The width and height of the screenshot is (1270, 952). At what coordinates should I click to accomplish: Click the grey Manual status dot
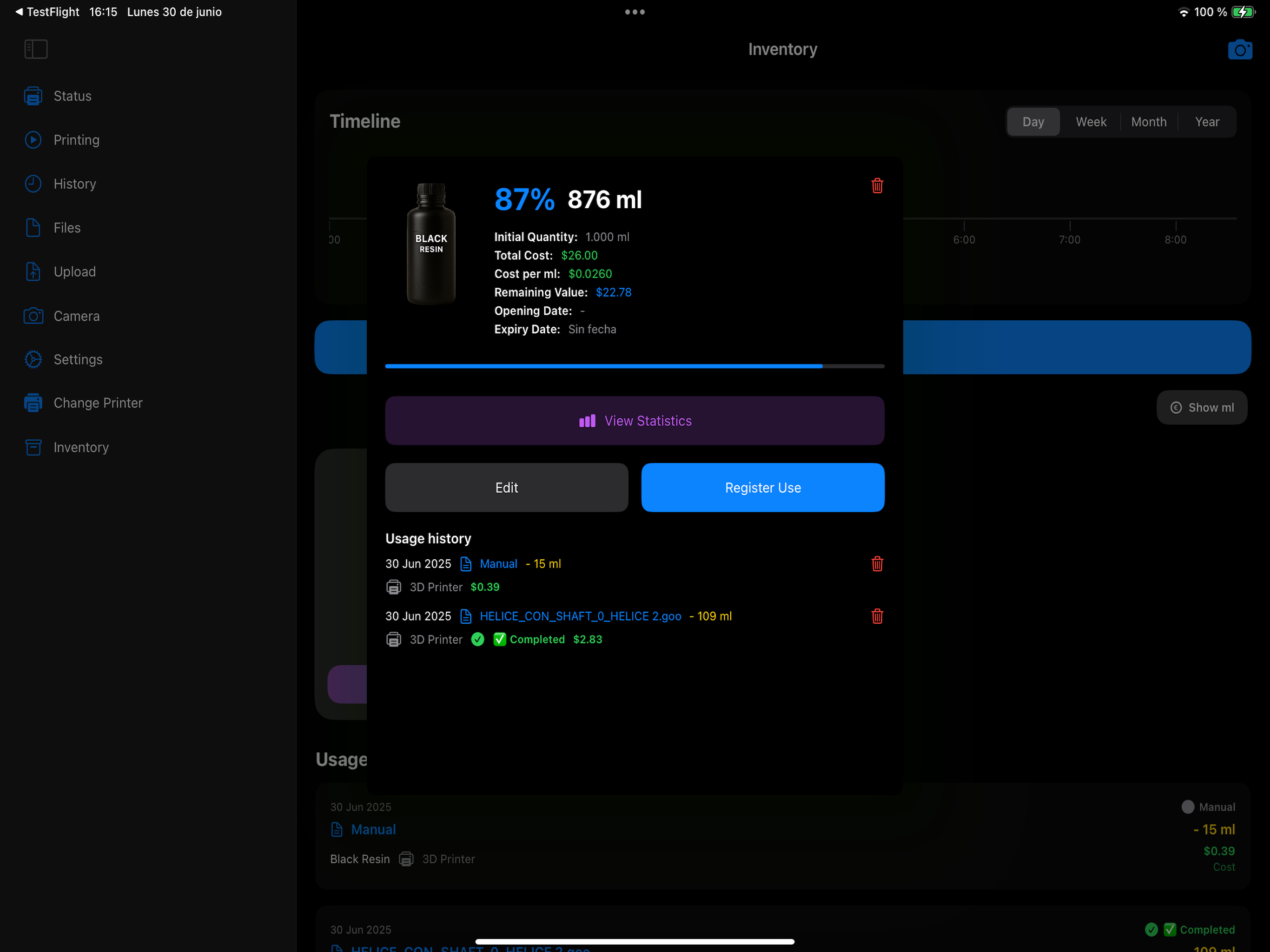[1187, 807]
